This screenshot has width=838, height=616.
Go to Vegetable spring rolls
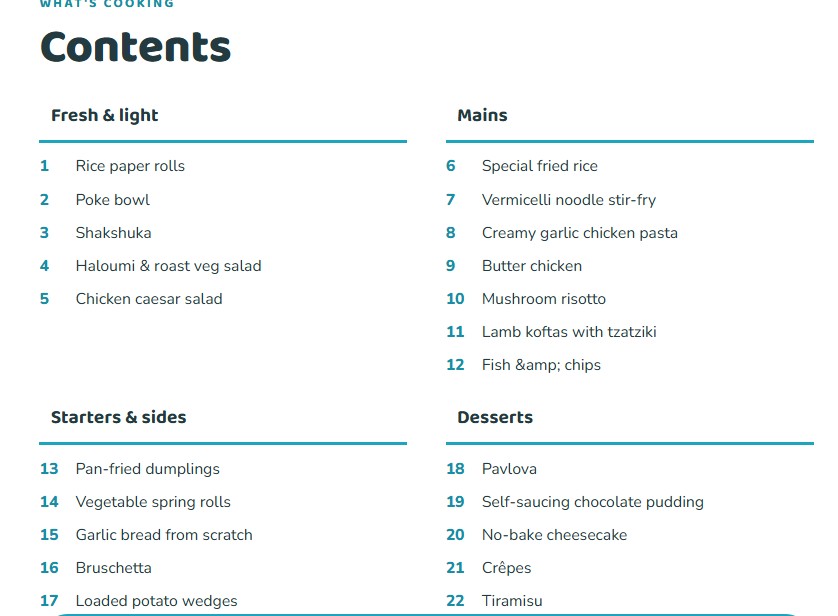point(153,502)
